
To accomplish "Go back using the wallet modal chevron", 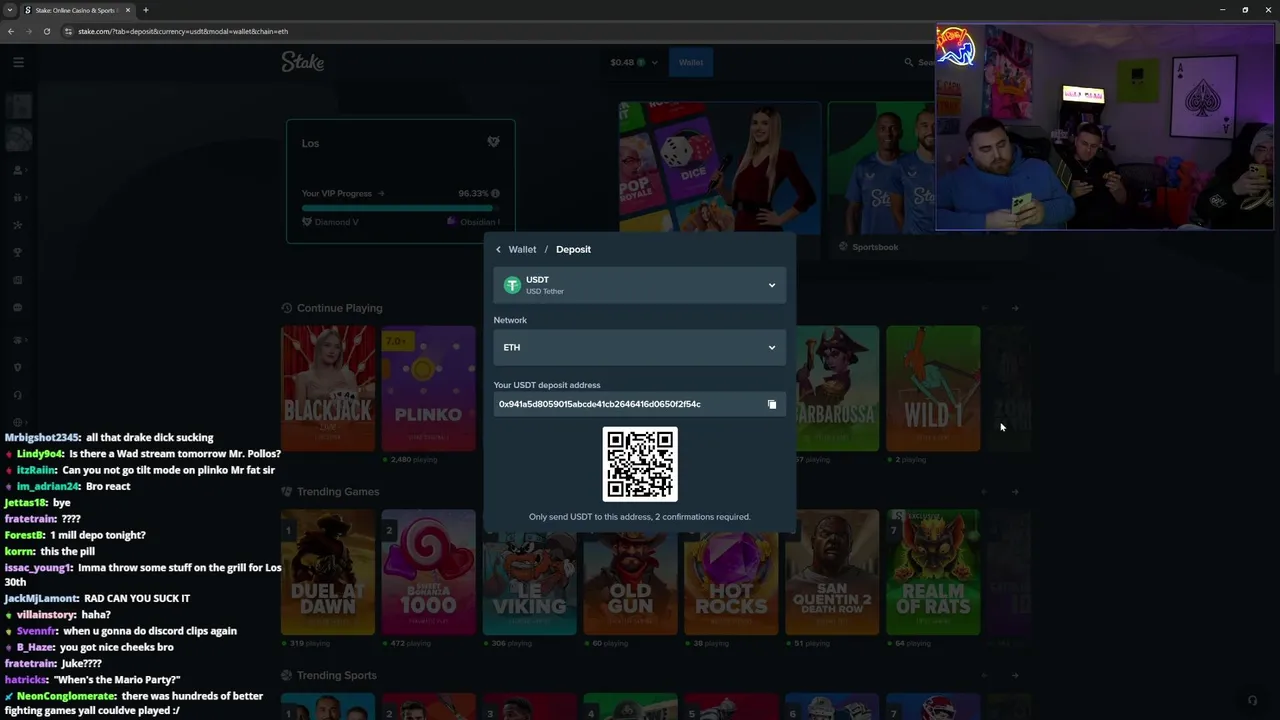I will coord(498,250).
